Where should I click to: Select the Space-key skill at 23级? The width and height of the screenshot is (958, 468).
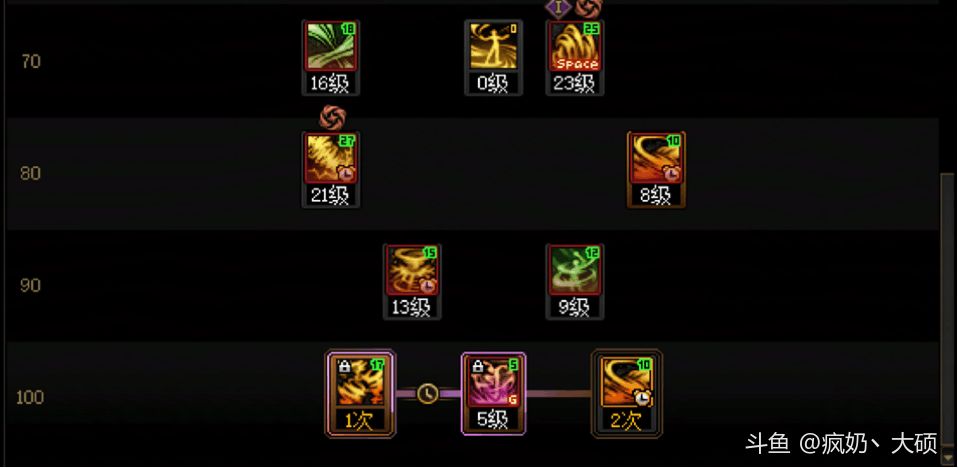[x=575, y=46]
